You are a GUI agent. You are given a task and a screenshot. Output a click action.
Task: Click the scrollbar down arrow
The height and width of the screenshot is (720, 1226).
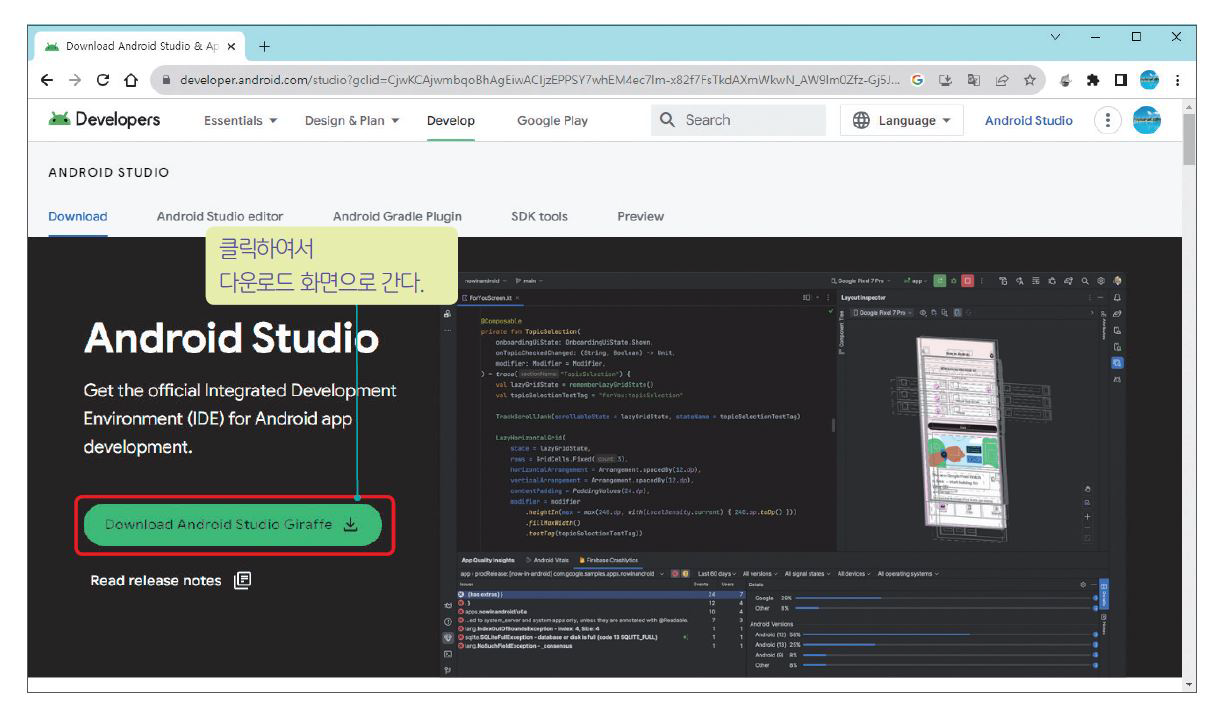pyautogui.click(x=1188, y=685)
